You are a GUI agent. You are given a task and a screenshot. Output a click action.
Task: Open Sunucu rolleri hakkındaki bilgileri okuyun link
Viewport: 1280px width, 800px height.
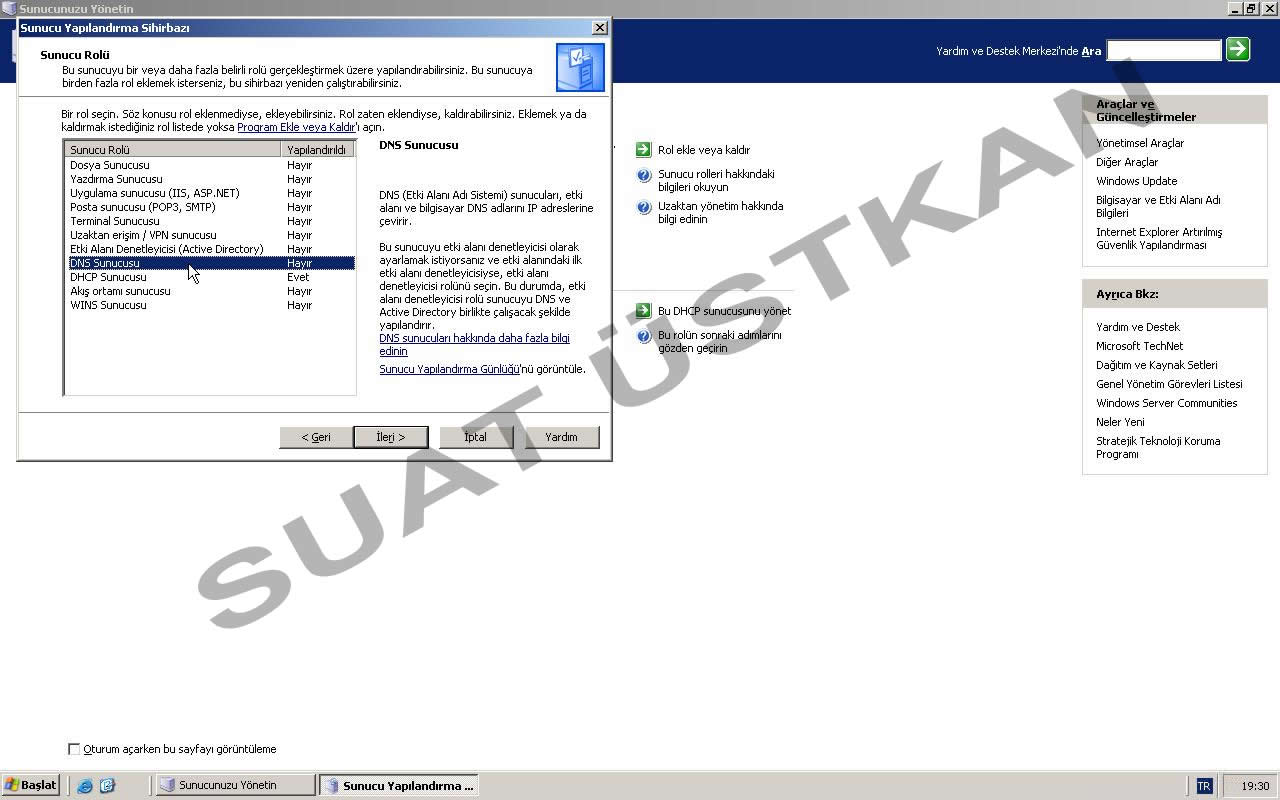pyautogui.click(x=716, y=180)
